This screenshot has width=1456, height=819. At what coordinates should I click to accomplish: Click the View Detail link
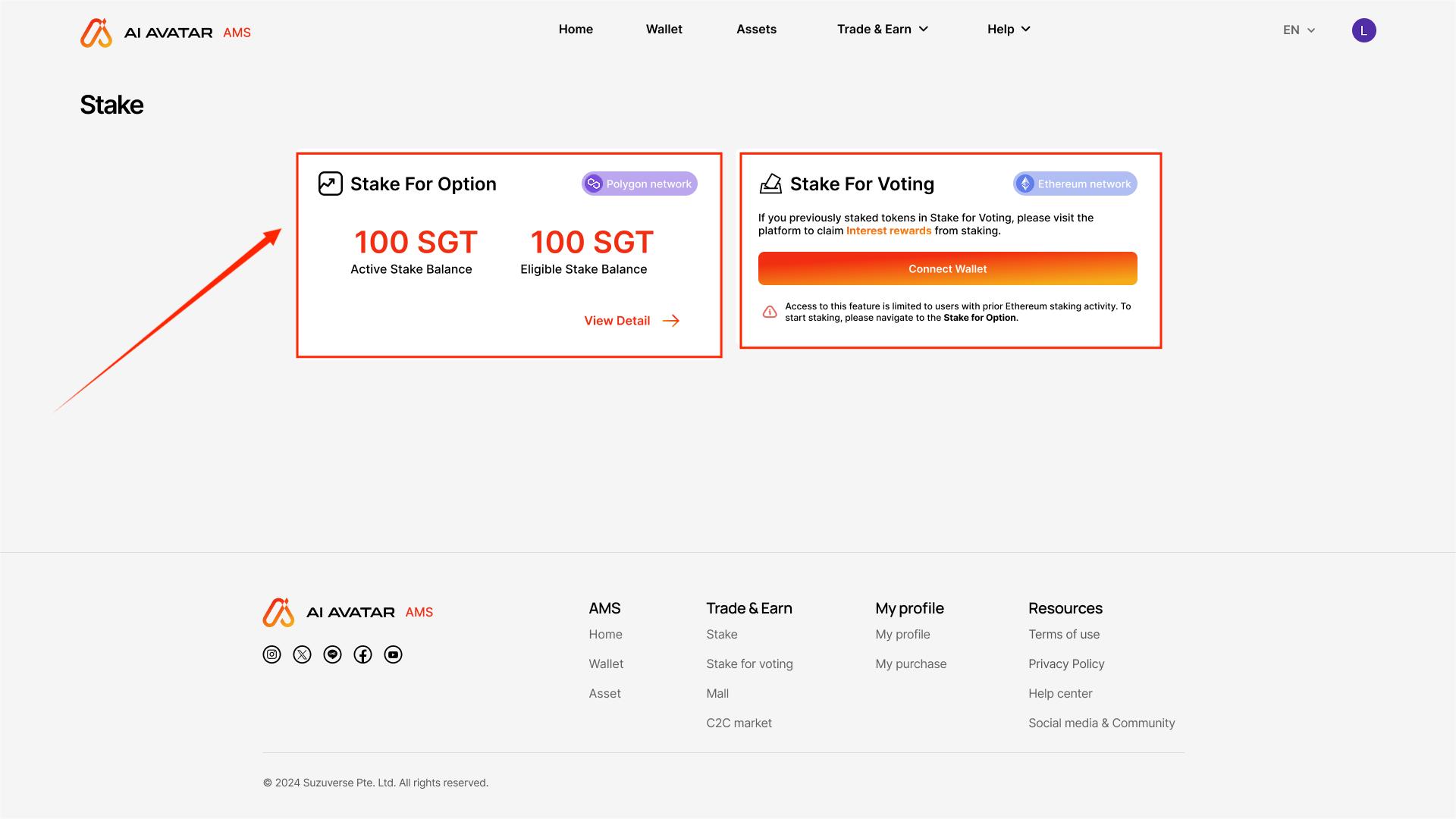click(x=617, y=321)
